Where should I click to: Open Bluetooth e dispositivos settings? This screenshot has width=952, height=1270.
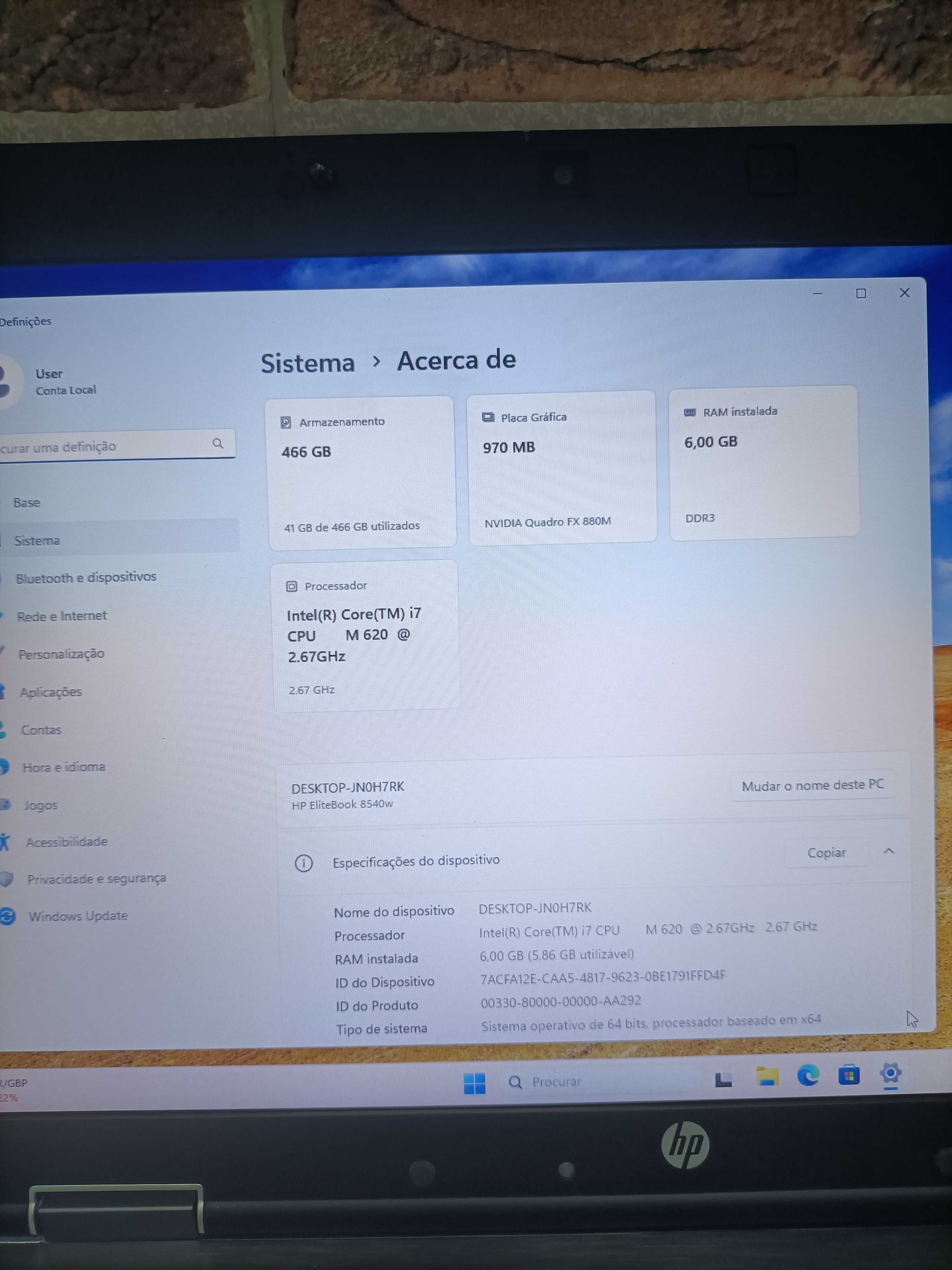[86, 578]
